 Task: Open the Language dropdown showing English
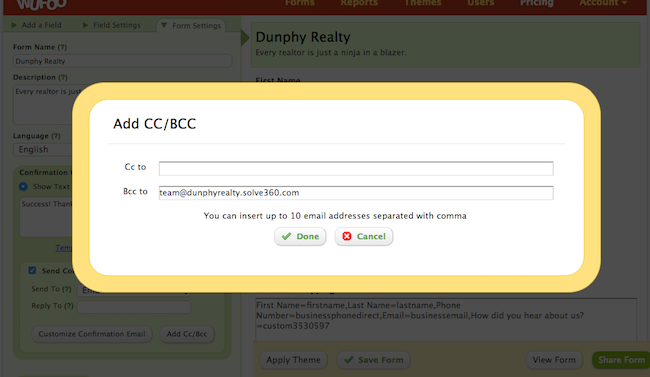pyautogui.click(x=43, y=149)
